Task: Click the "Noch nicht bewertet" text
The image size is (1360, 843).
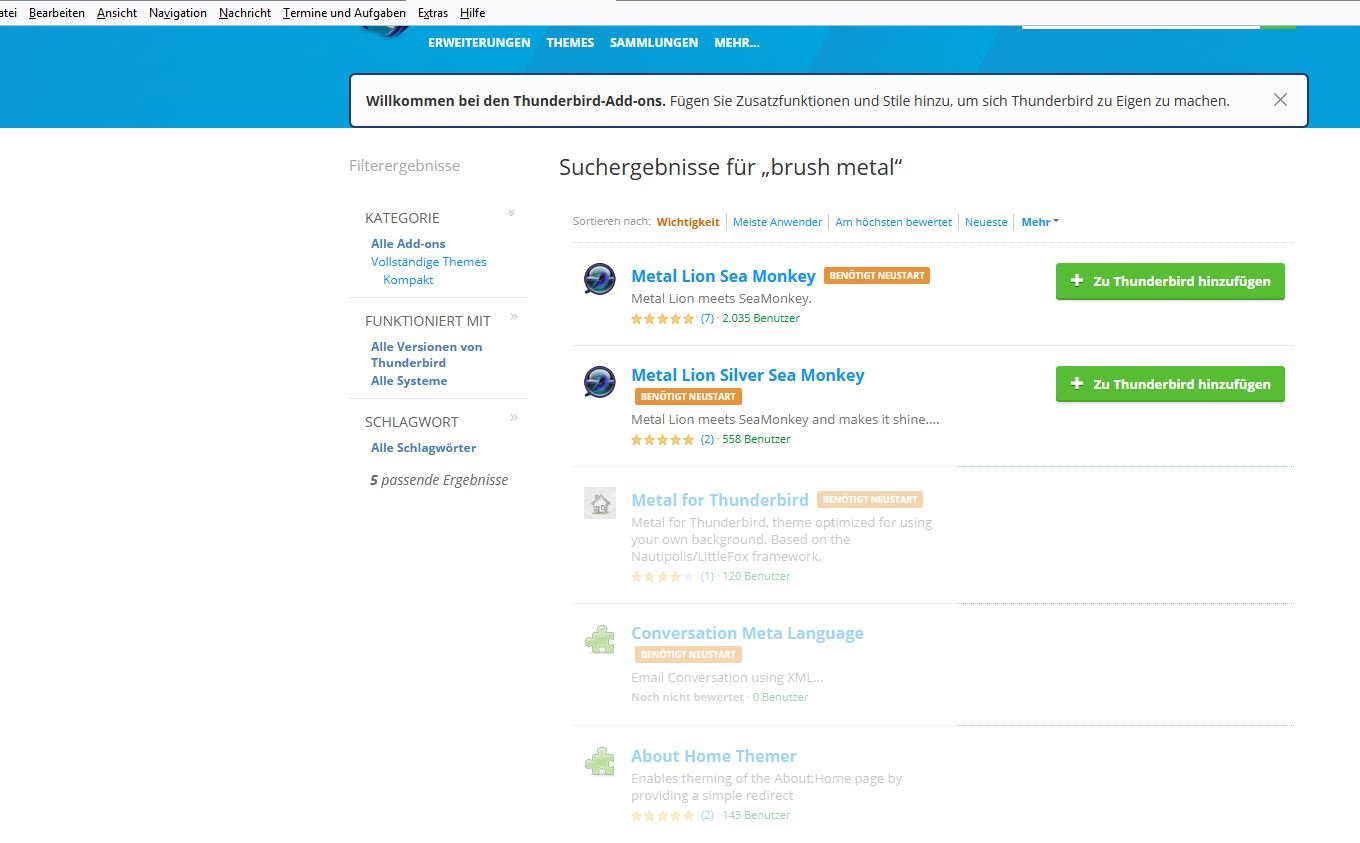Action: click(x=687, y=698)
